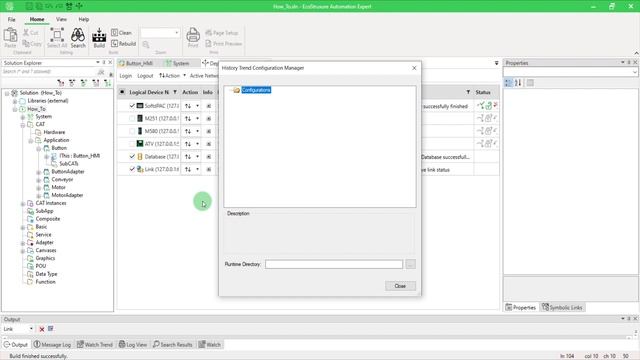Uncheck the Database device checkbox

pyautogui.click(x=132, y=157)
